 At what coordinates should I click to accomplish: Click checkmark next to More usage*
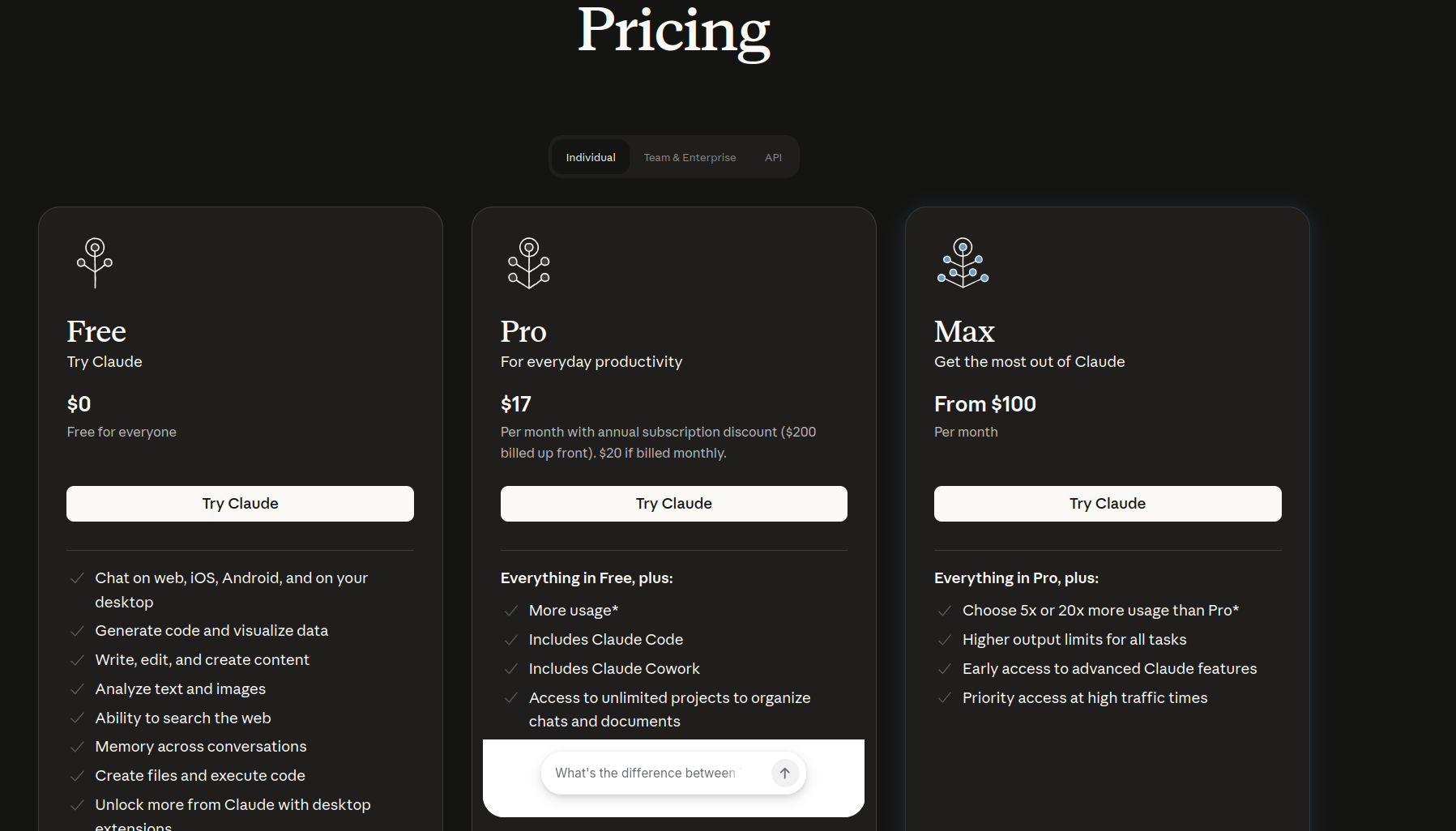(x=510, y=611)
